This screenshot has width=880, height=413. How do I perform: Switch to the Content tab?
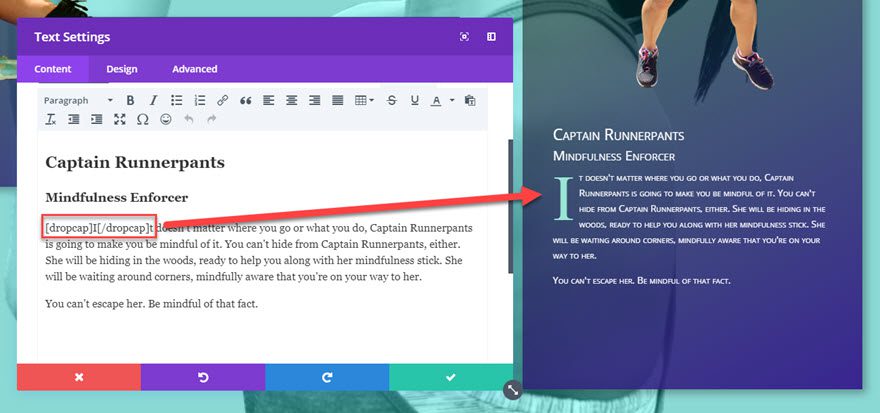[x=53, y=69]
